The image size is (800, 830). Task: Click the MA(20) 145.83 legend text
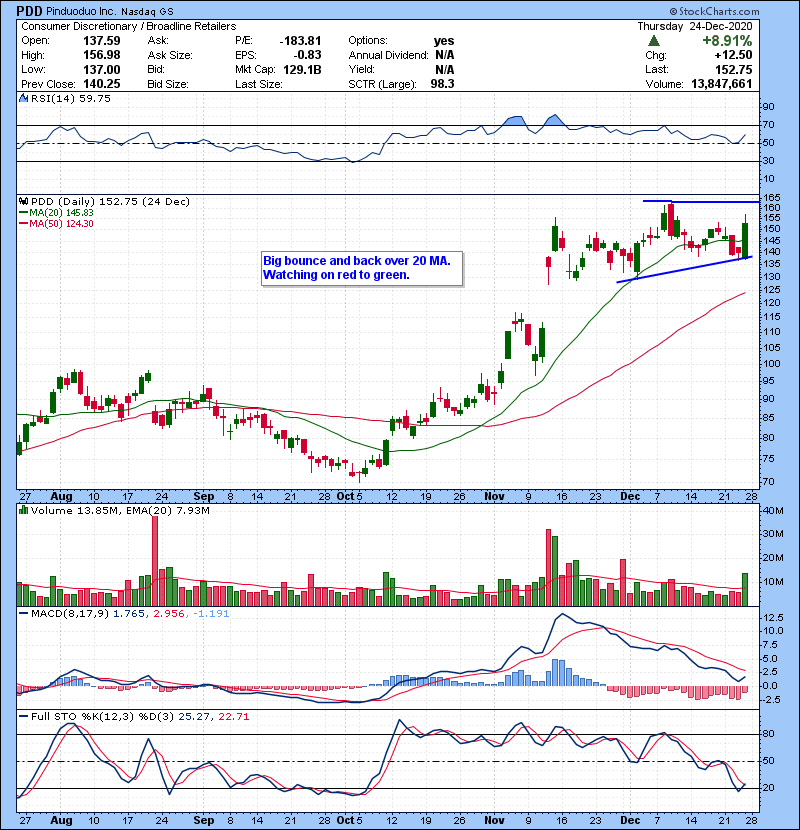(x=61, y=213)
